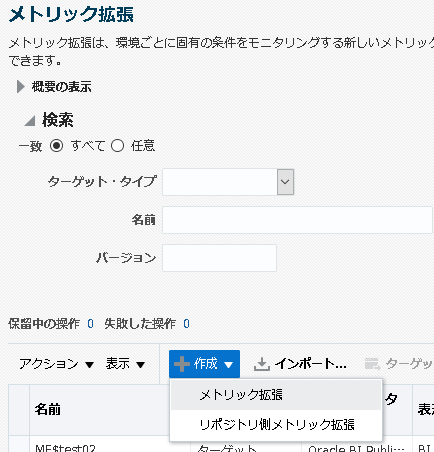Click the 名前 column header

point(48,409)
